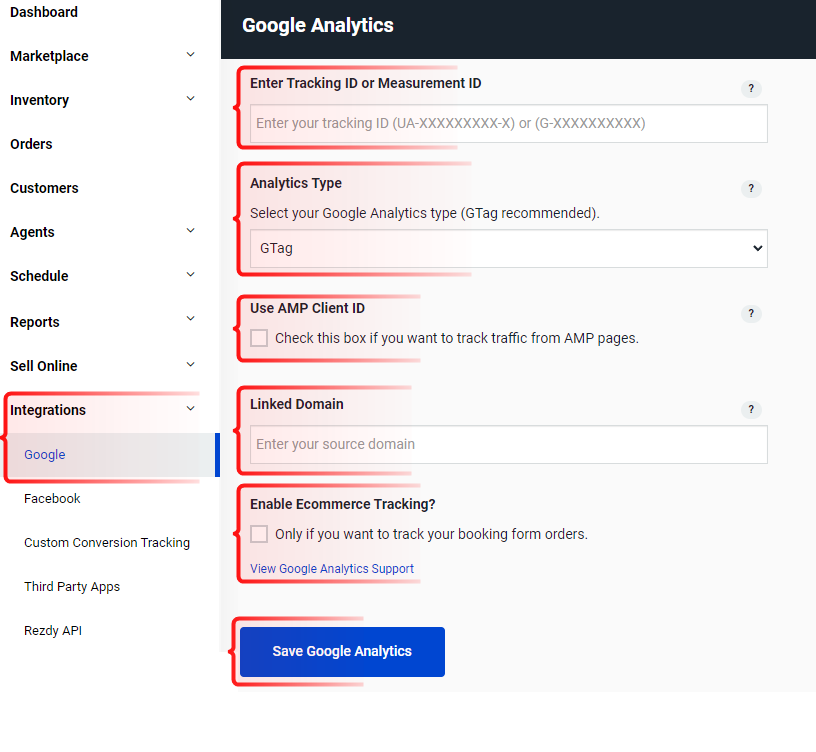Click the Marketplace menu label
The width and height of the screenshot is (816, 752).
pyautogui.click(x=49, y=56)
